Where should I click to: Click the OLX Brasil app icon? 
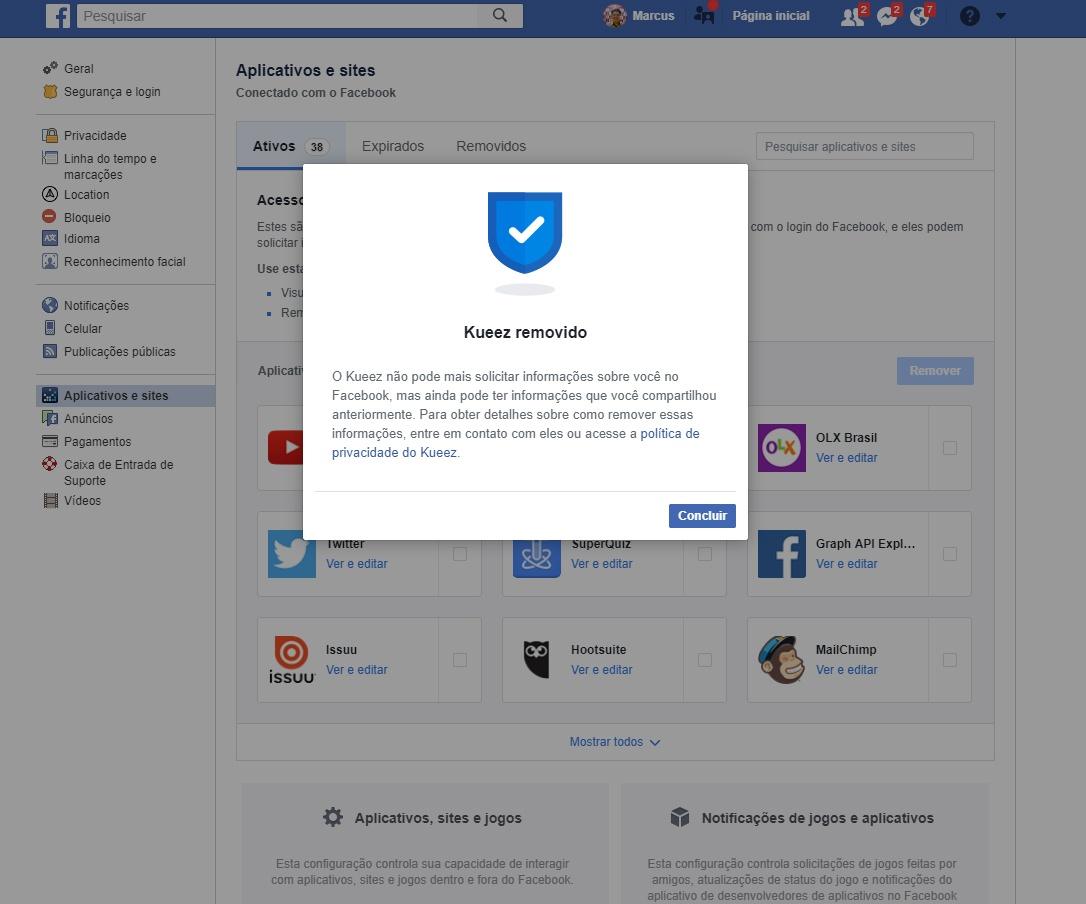point(781,447)
